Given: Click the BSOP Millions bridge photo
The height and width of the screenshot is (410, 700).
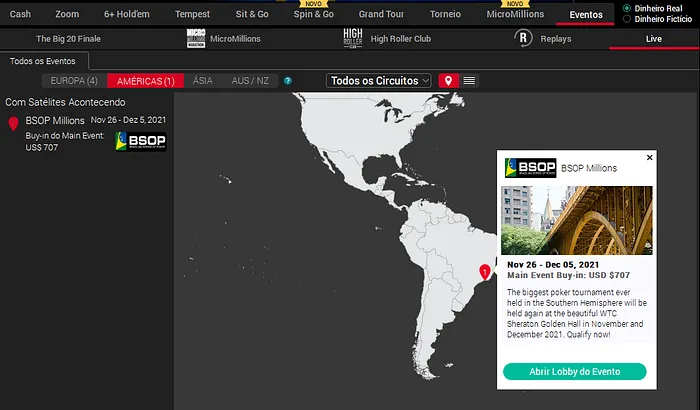Looking at the screenshot, I should point(576,219).
